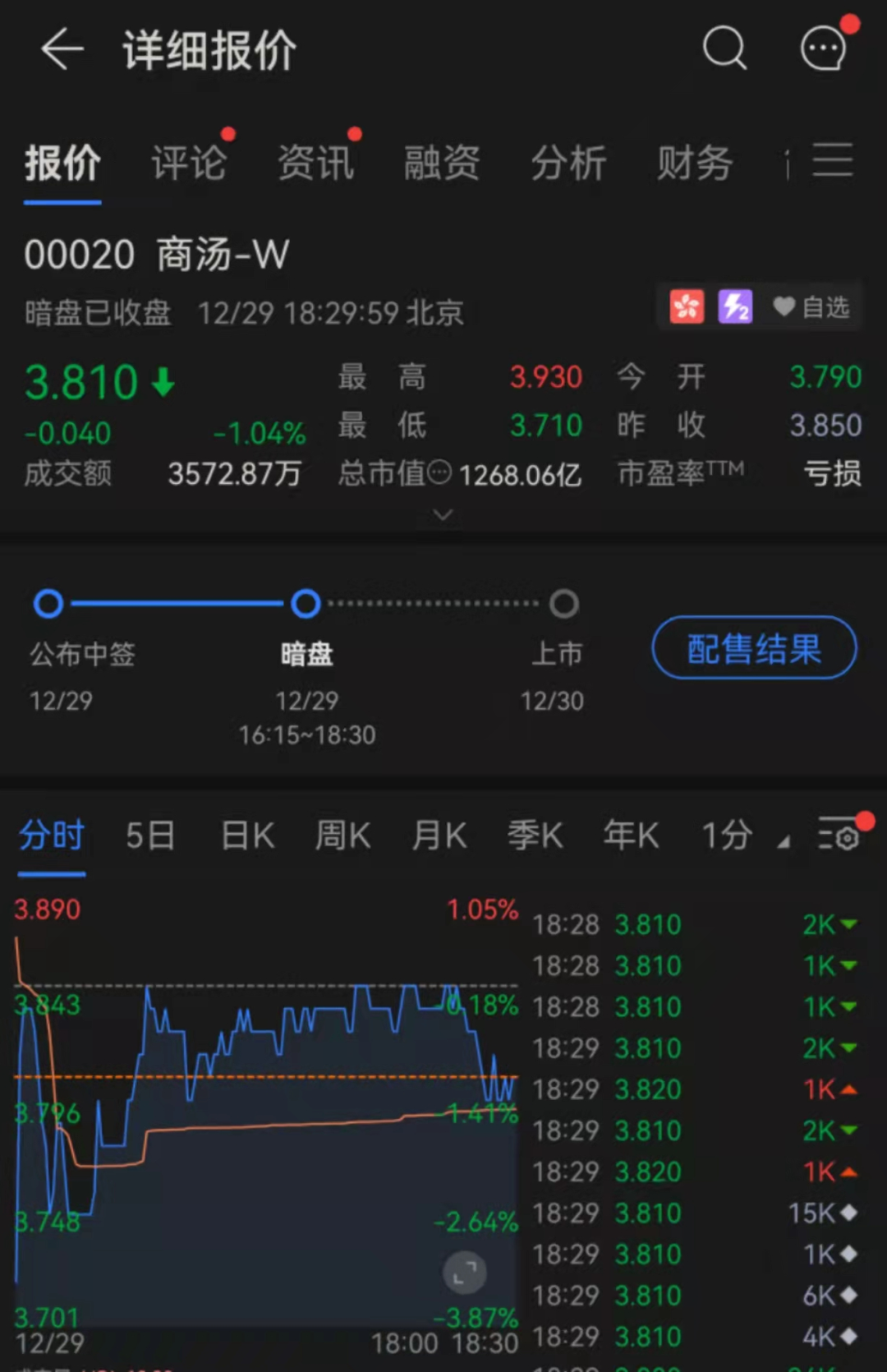Tap the stock title 00020 商汤-W
The width and height of the screenshot is (887, 1372).
[x=157, y=254]
